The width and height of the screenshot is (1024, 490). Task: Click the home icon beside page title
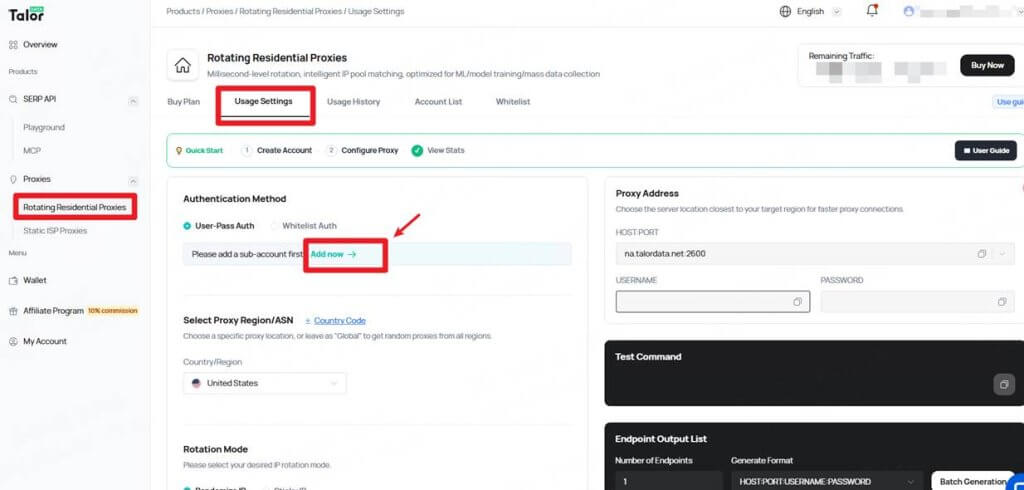(x=183, y=65)
